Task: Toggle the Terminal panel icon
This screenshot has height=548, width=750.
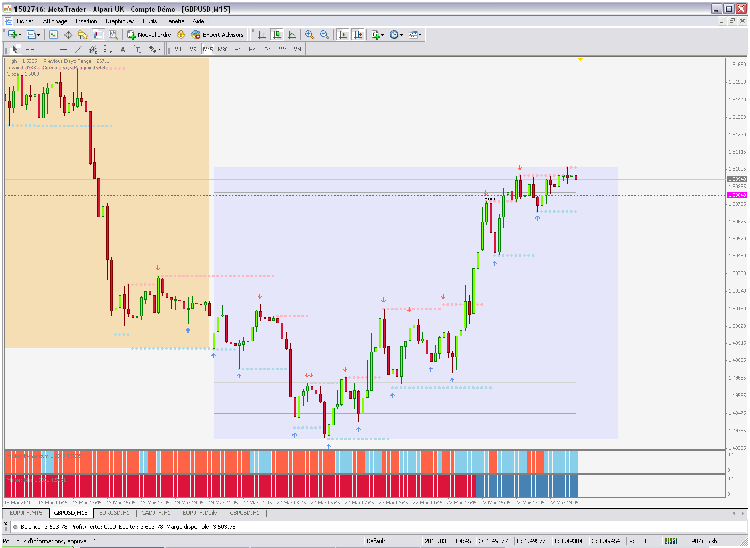Action: 98,34
